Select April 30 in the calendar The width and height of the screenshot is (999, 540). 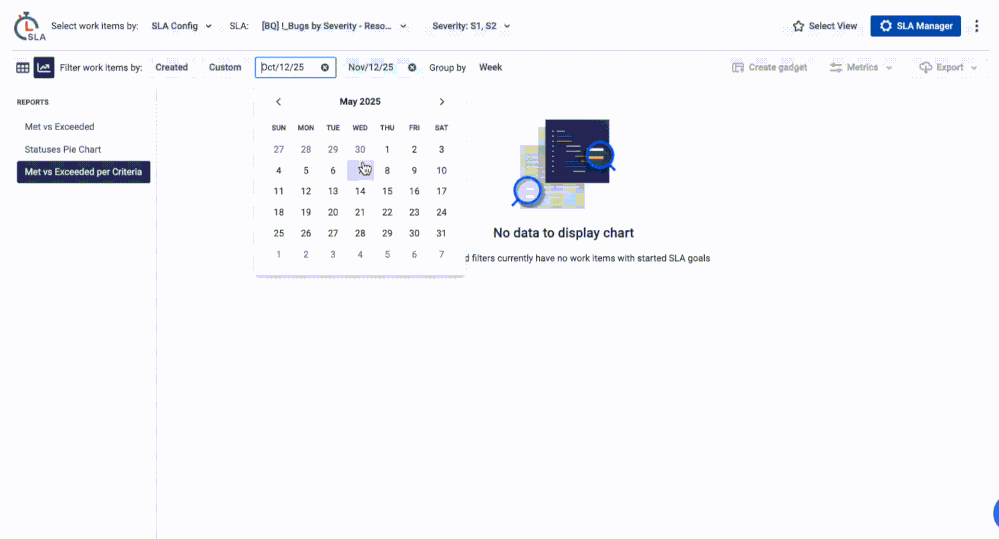pyautogui.click(x=360, y=150)
